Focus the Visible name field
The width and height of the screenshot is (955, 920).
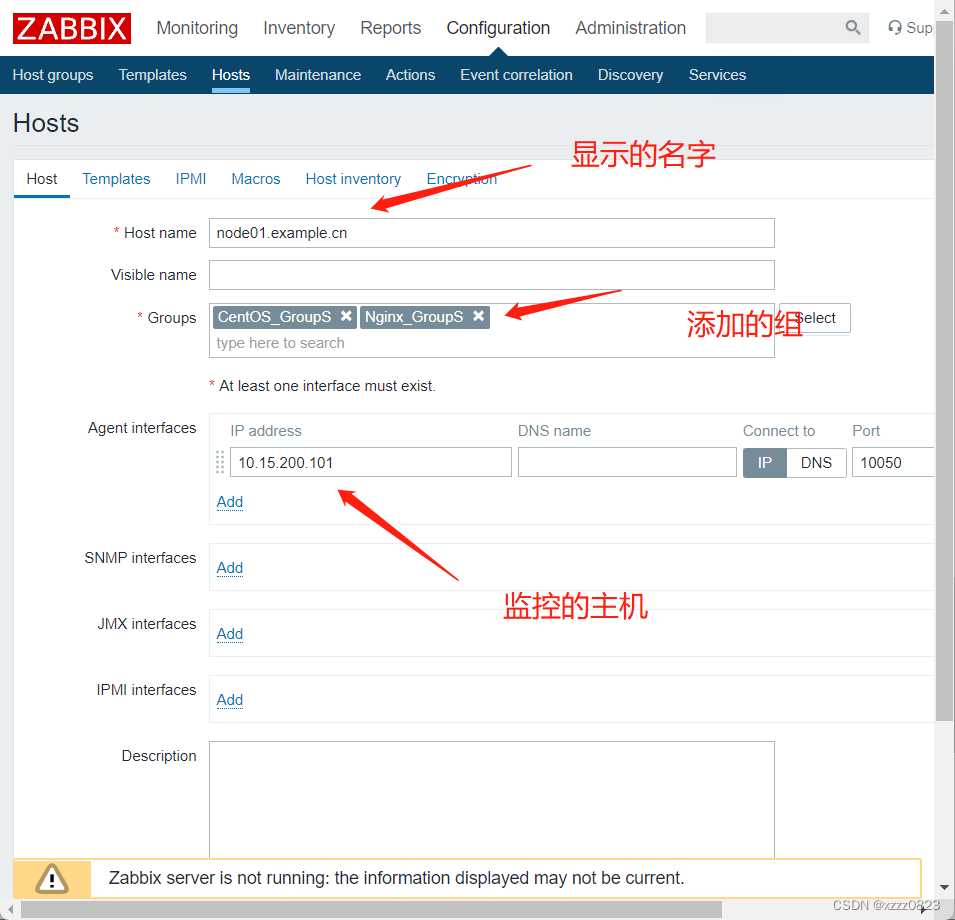tap(492, 275)
